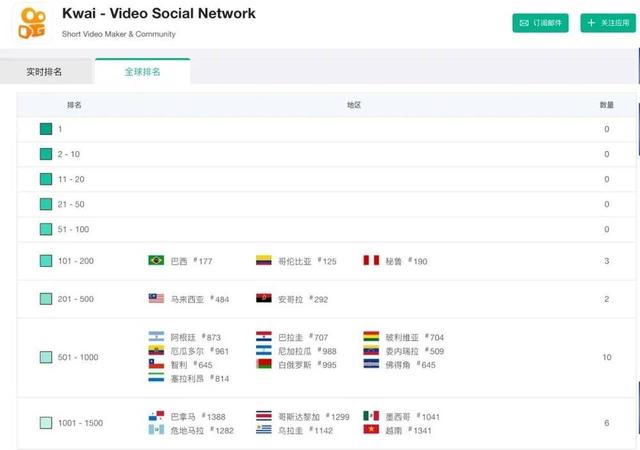
Task: Click the Mexico flag next to 墨西哥
Action: pos(371,416)
